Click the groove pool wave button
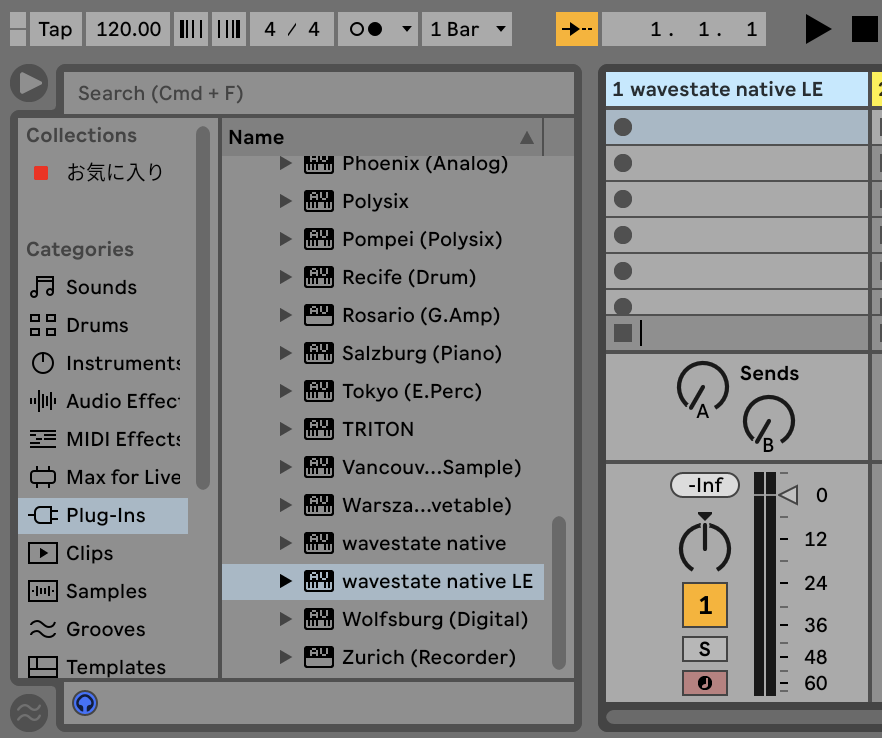882x738 pixels. [x=29, y=713]
